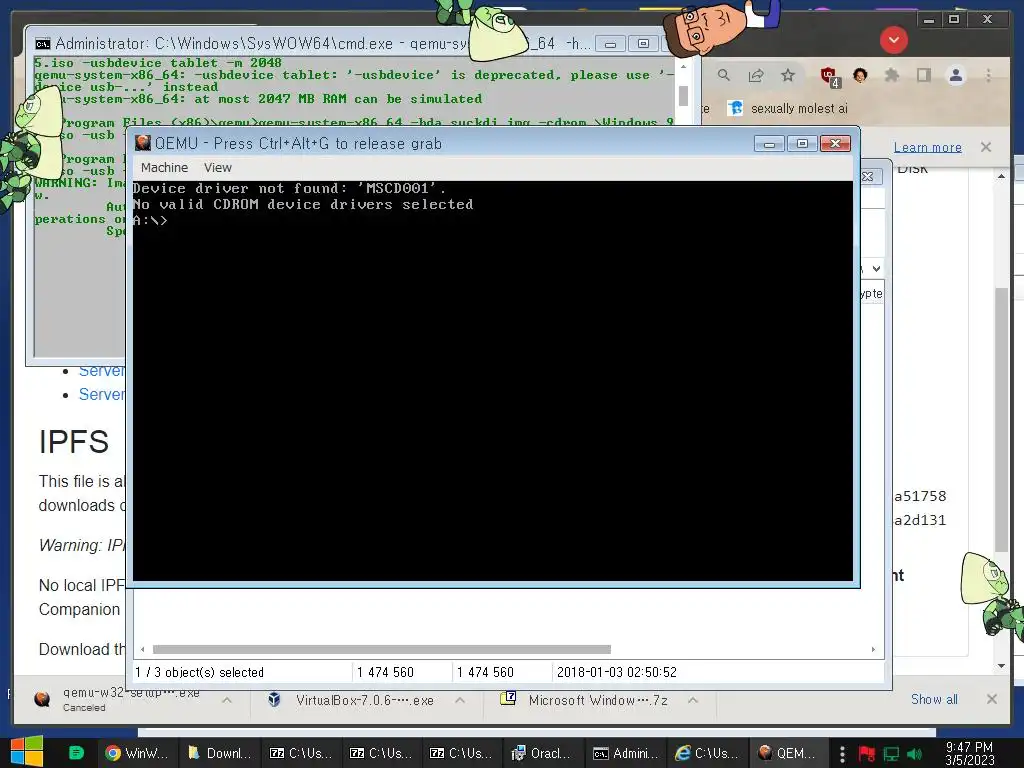Click the VirtualBox-7.0.6 download item

[364, 700]
